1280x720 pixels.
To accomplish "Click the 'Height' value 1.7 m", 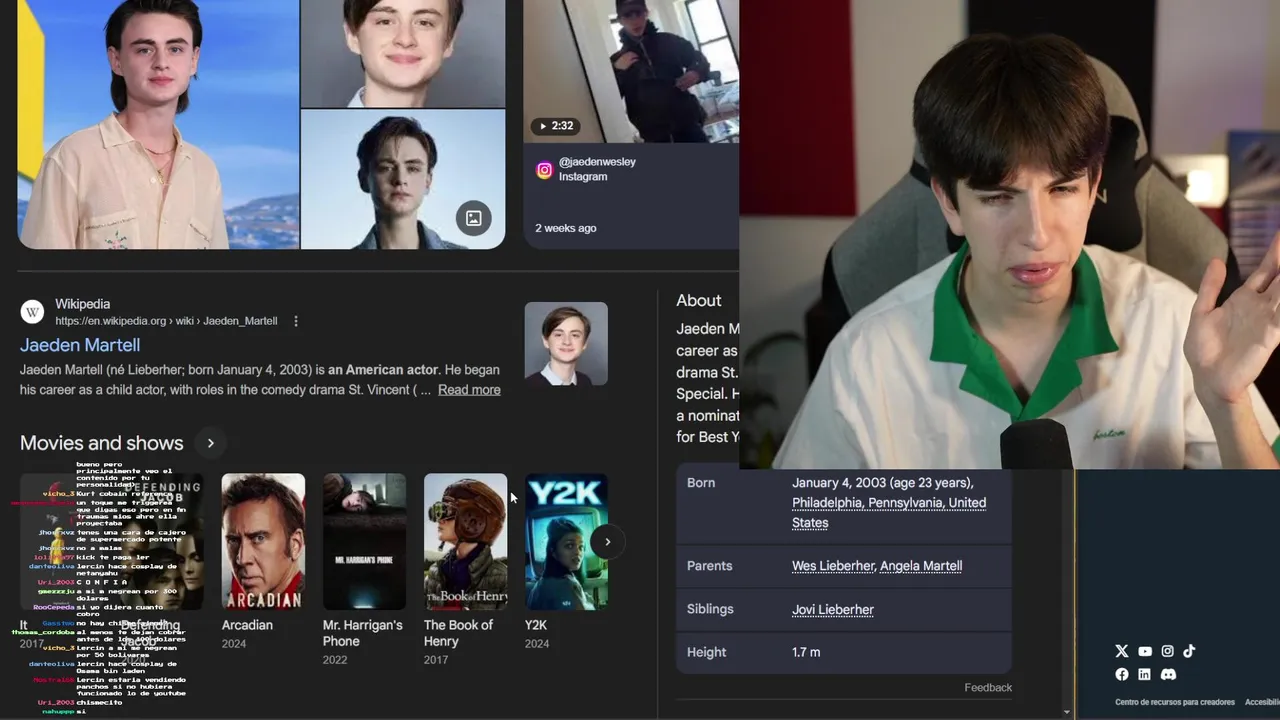I will point(806,652).
